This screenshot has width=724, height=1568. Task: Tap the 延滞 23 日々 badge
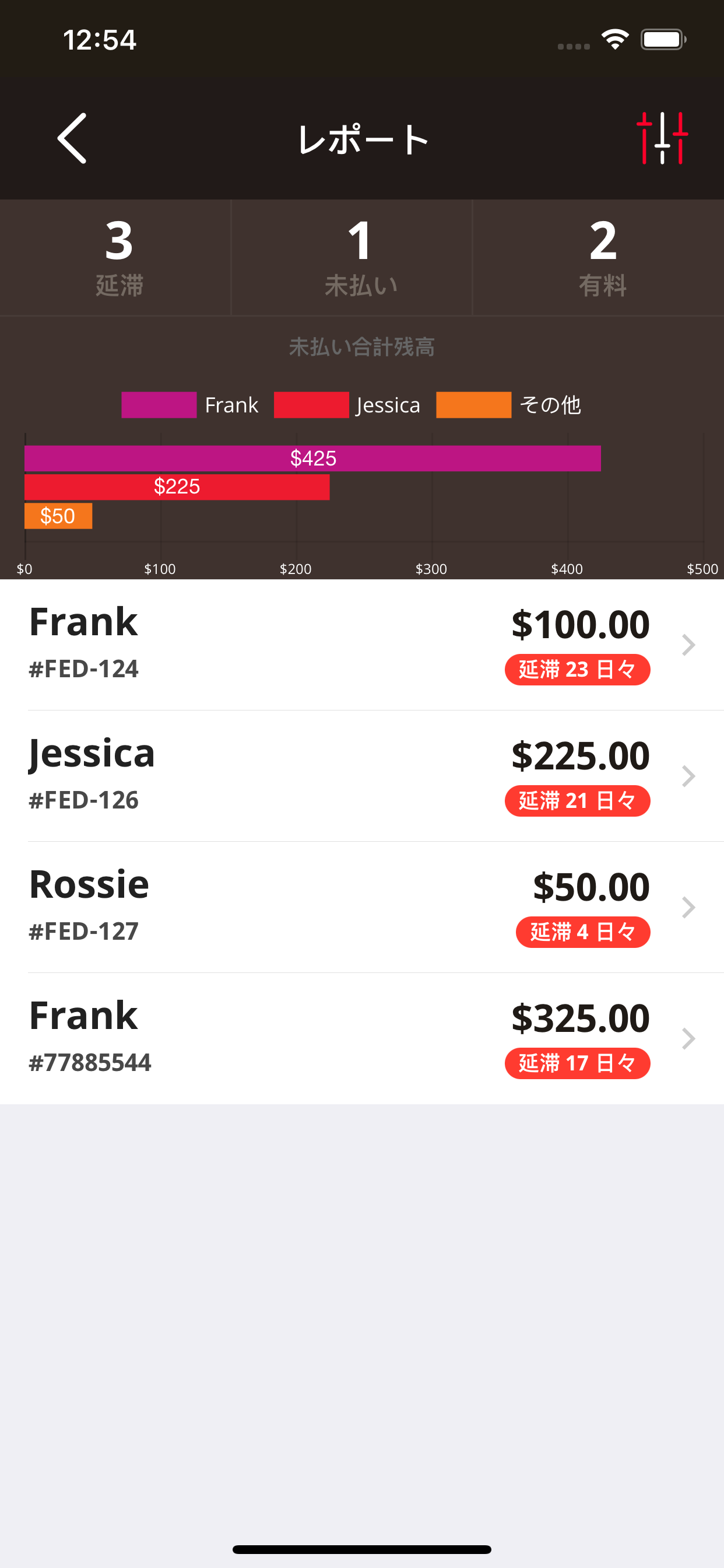pyautogui.click(x=577, y=670)
